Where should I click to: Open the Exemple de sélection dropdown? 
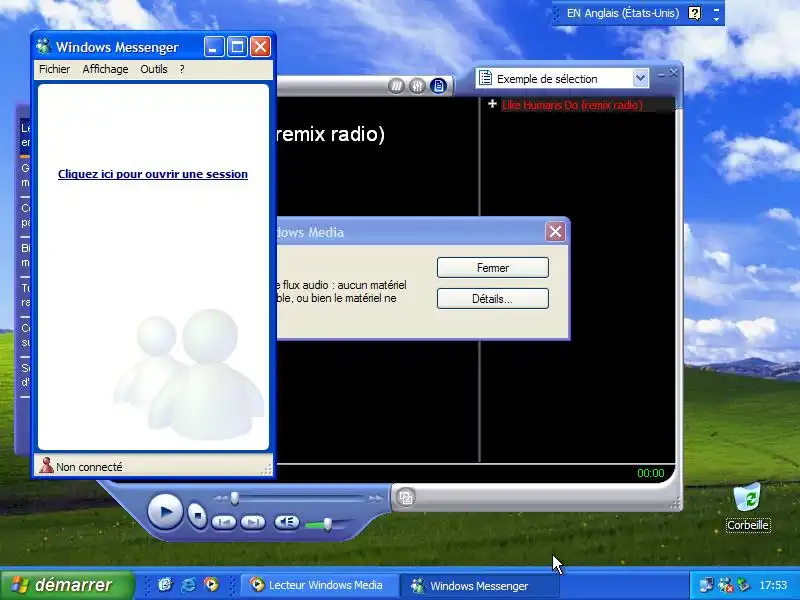(x=640, y=78)
